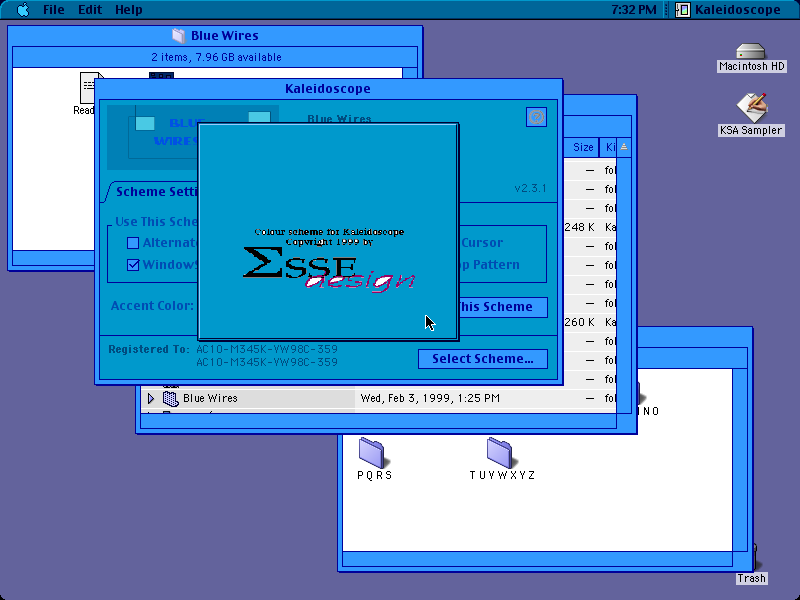Open the Macintosh HD drive icon
This screenshot has width=800, height=600.
click(751, 52)
